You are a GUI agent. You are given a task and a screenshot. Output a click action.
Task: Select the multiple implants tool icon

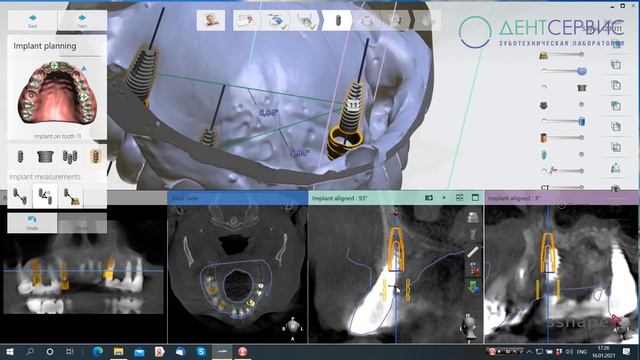pyautogui.click(x=70, y=156)
